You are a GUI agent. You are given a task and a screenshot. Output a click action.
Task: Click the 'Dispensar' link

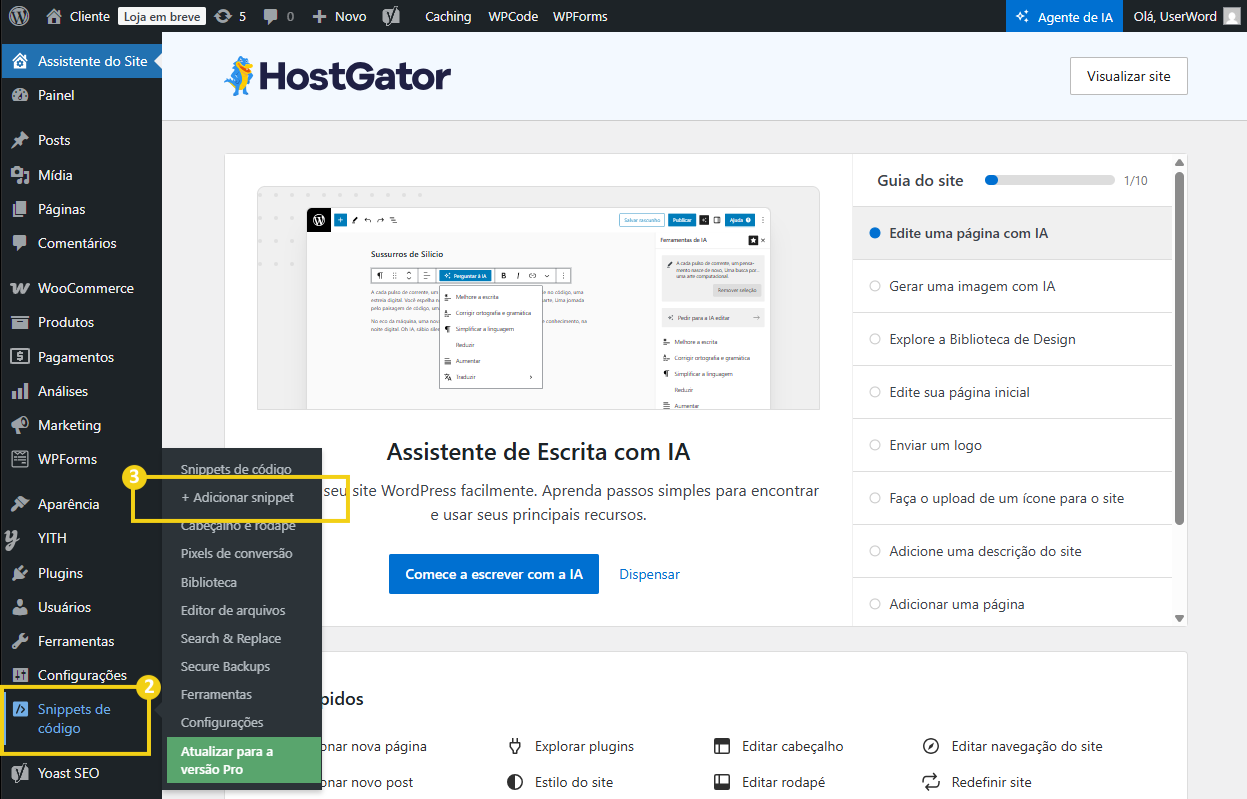pyautogui.click(x=649, y=574)
